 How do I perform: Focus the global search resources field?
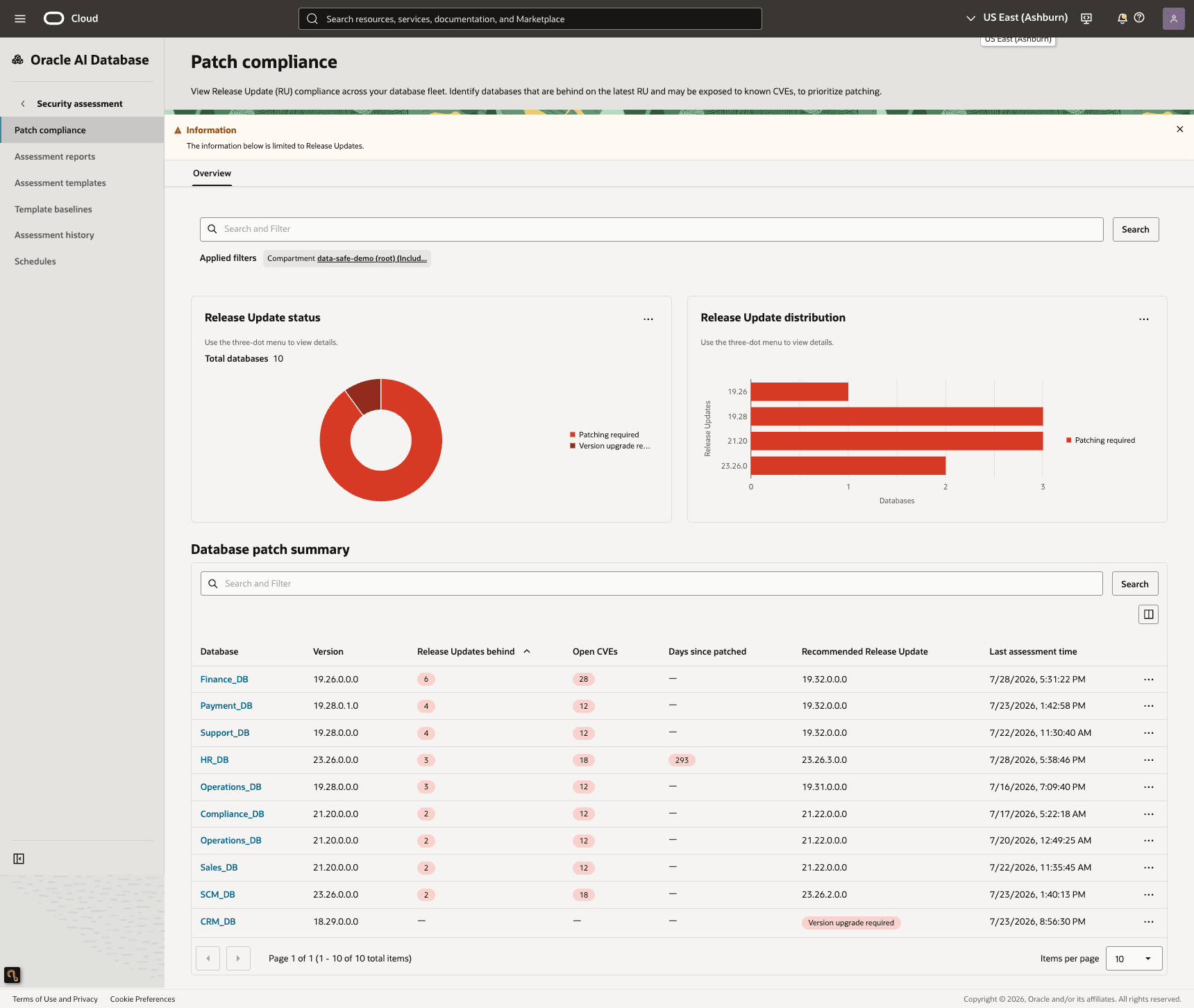530,19
